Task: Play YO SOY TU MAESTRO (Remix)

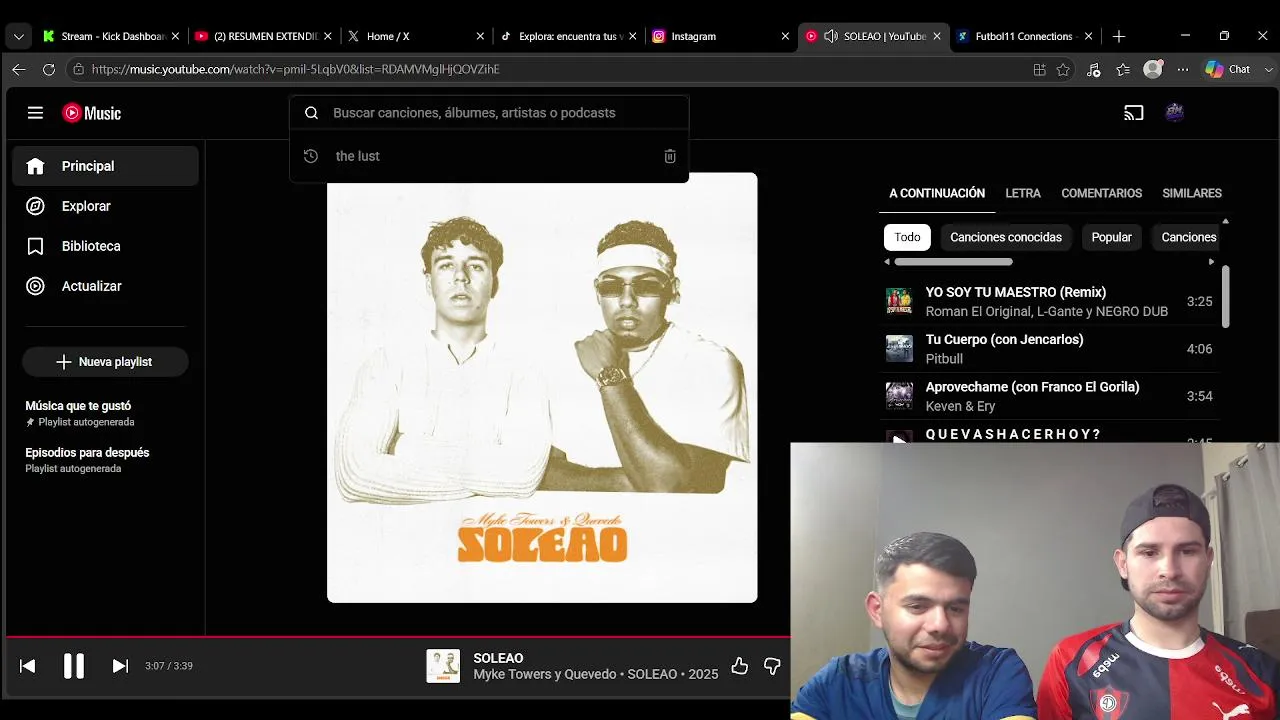Action: click(1050, 301)
